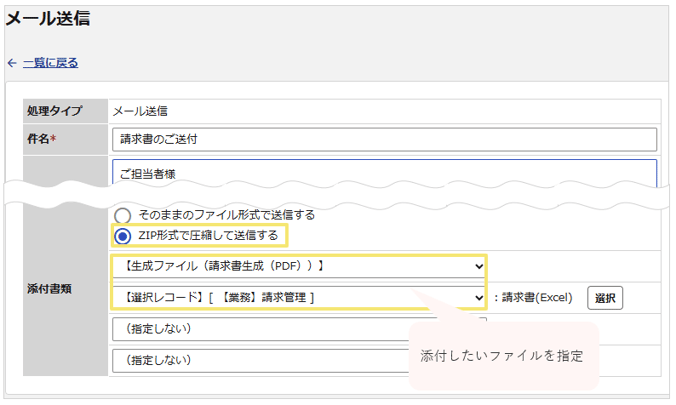Viewport: 676px width, 405px height.
Task: Select ZIP形式で圧縮して送信する radio button
Action: coord(122,236)
